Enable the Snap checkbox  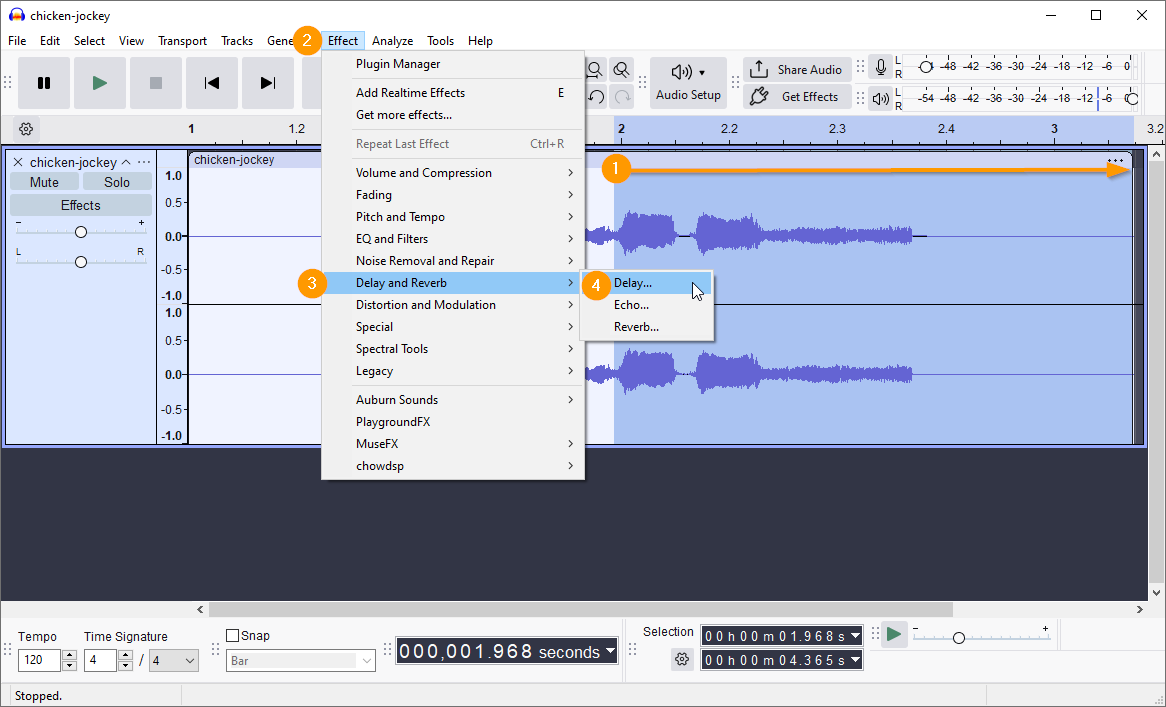pyautogui.click(x=233, y=636)
